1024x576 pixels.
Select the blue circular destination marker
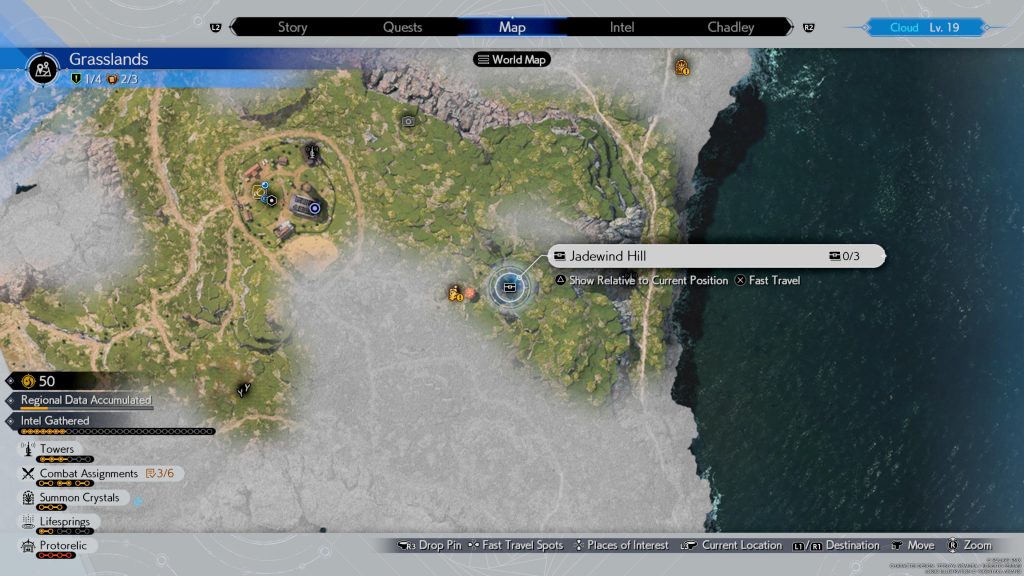[x=315, y=208]
